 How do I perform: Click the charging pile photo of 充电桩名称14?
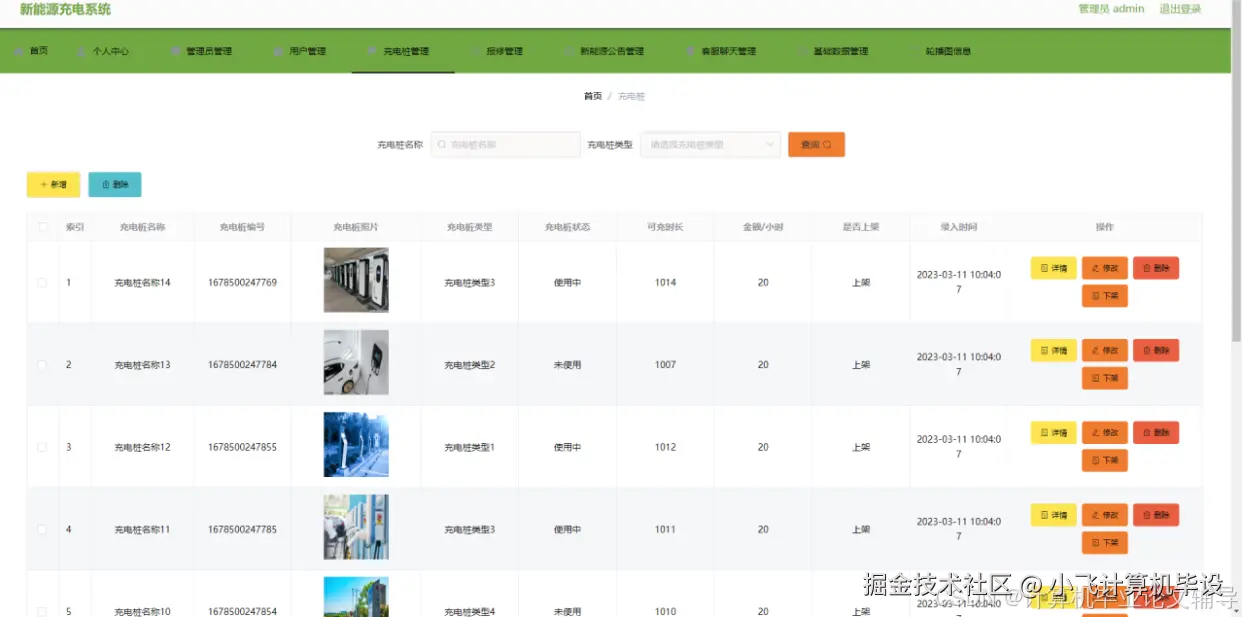(356, 280)
